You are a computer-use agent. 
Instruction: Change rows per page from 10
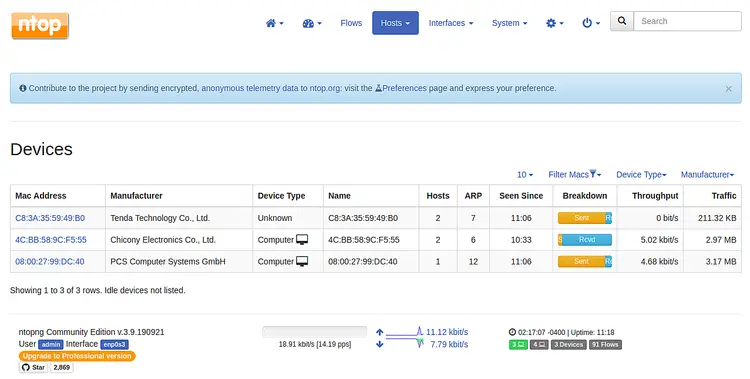point(525,175)
